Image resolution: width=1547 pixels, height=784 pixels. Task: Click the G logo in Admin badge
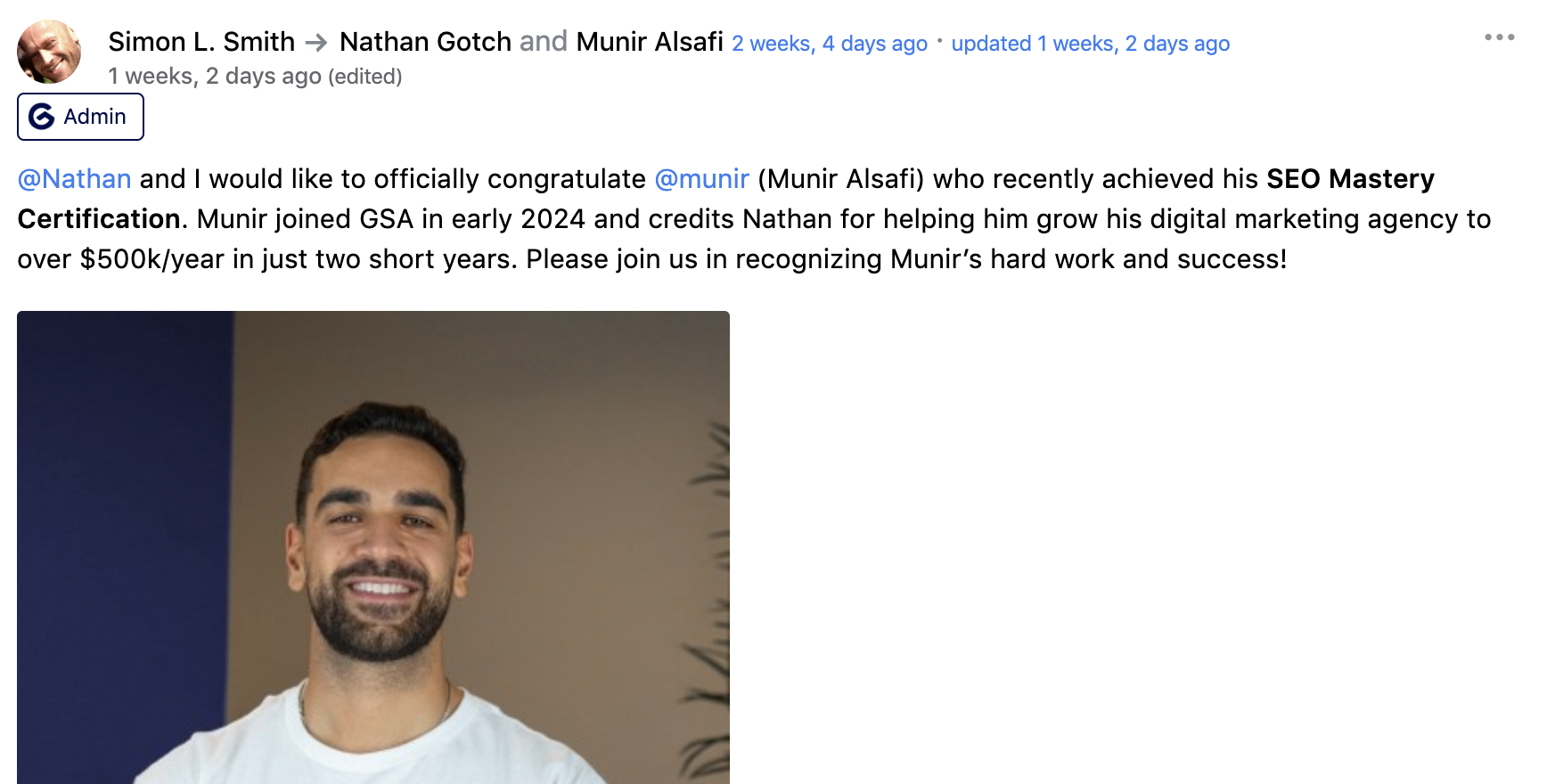(x=41, y=117)
